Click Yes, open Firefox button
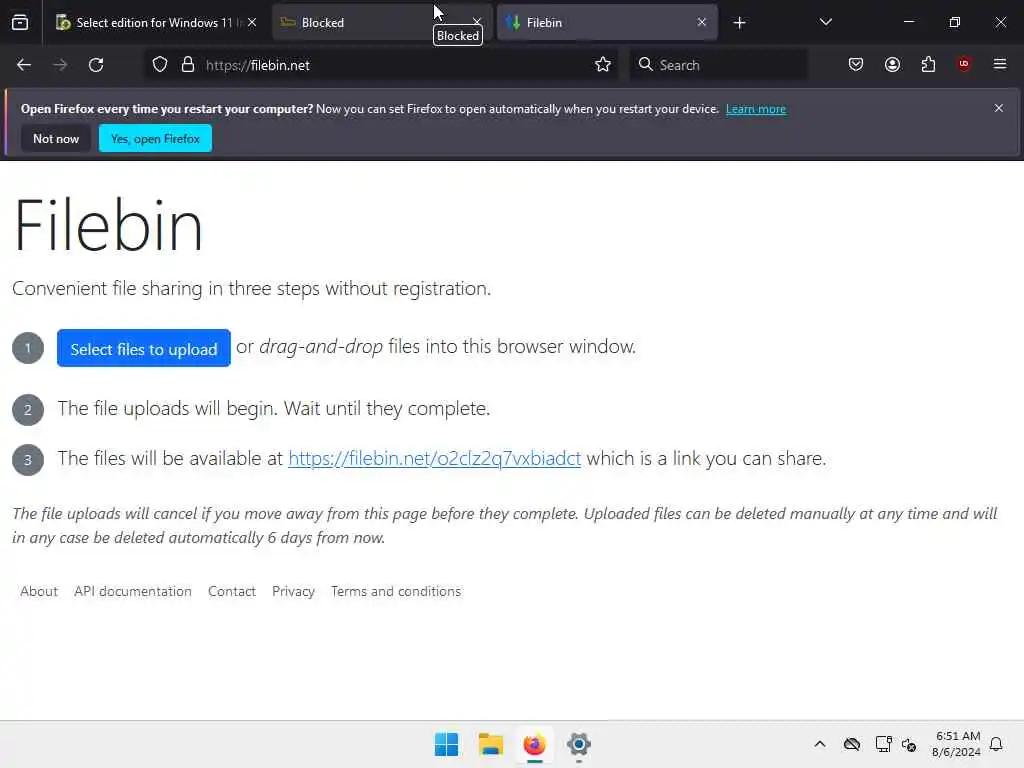The image size is (1024, 768). click(155, 138)
